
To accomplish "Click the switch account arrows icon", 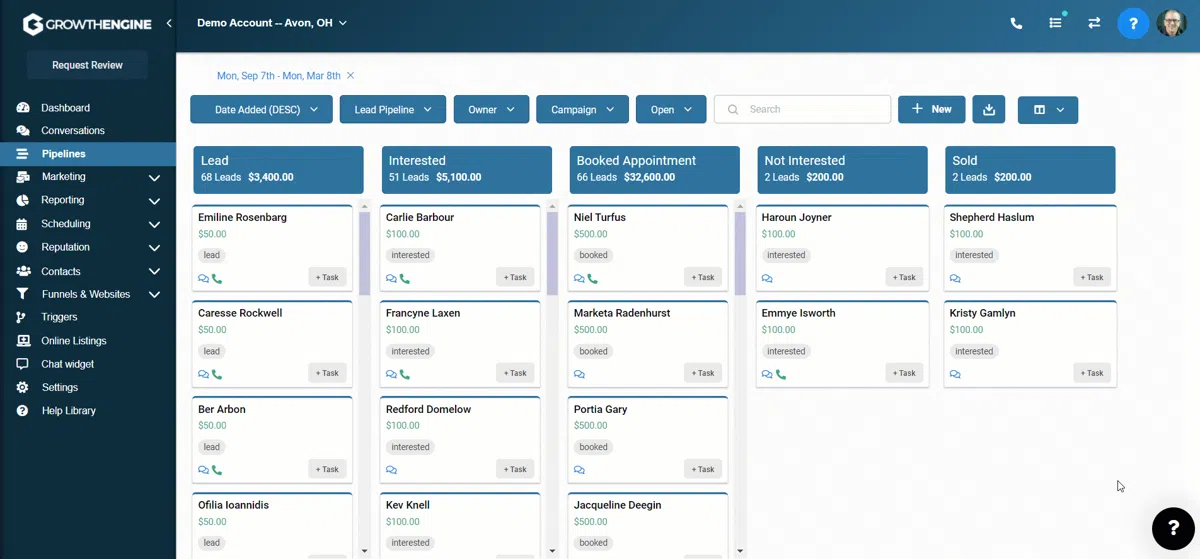I will (1094, 23).
